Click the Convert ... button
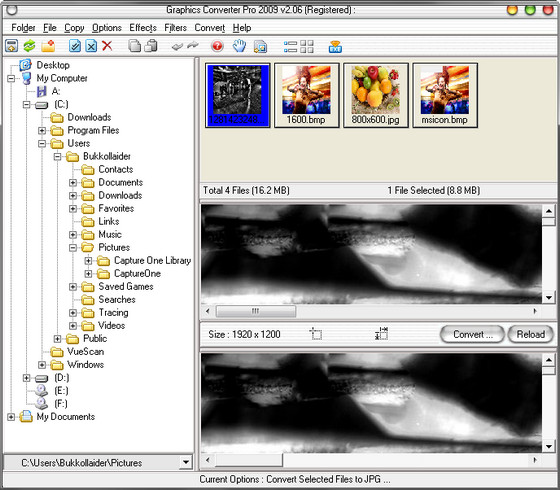This screenshot has width=560, height=490. coord(472,334)
